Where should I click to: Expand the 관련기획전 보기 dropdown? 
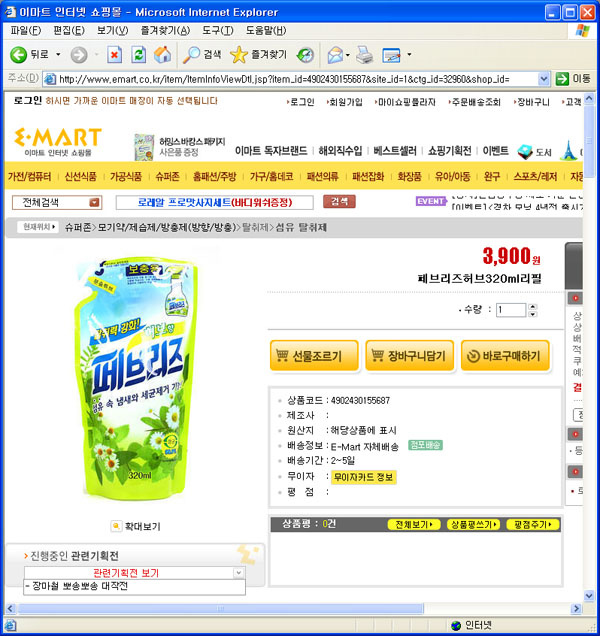(239, 572)
